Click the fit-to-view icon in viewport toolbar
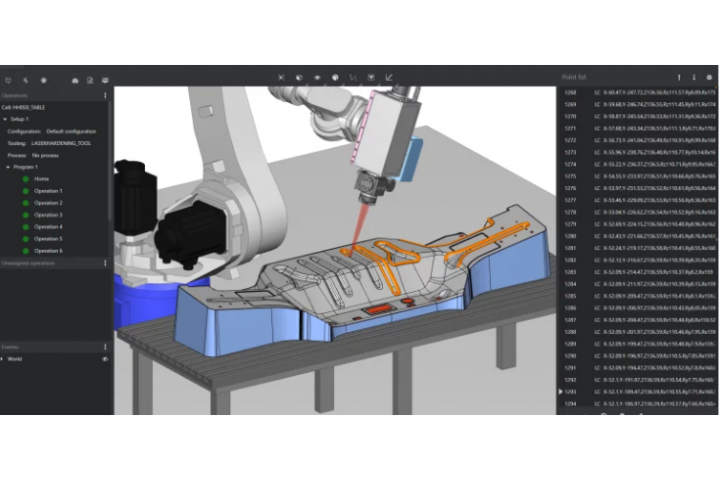The image size is (720, 480). (x=281, y=77)
